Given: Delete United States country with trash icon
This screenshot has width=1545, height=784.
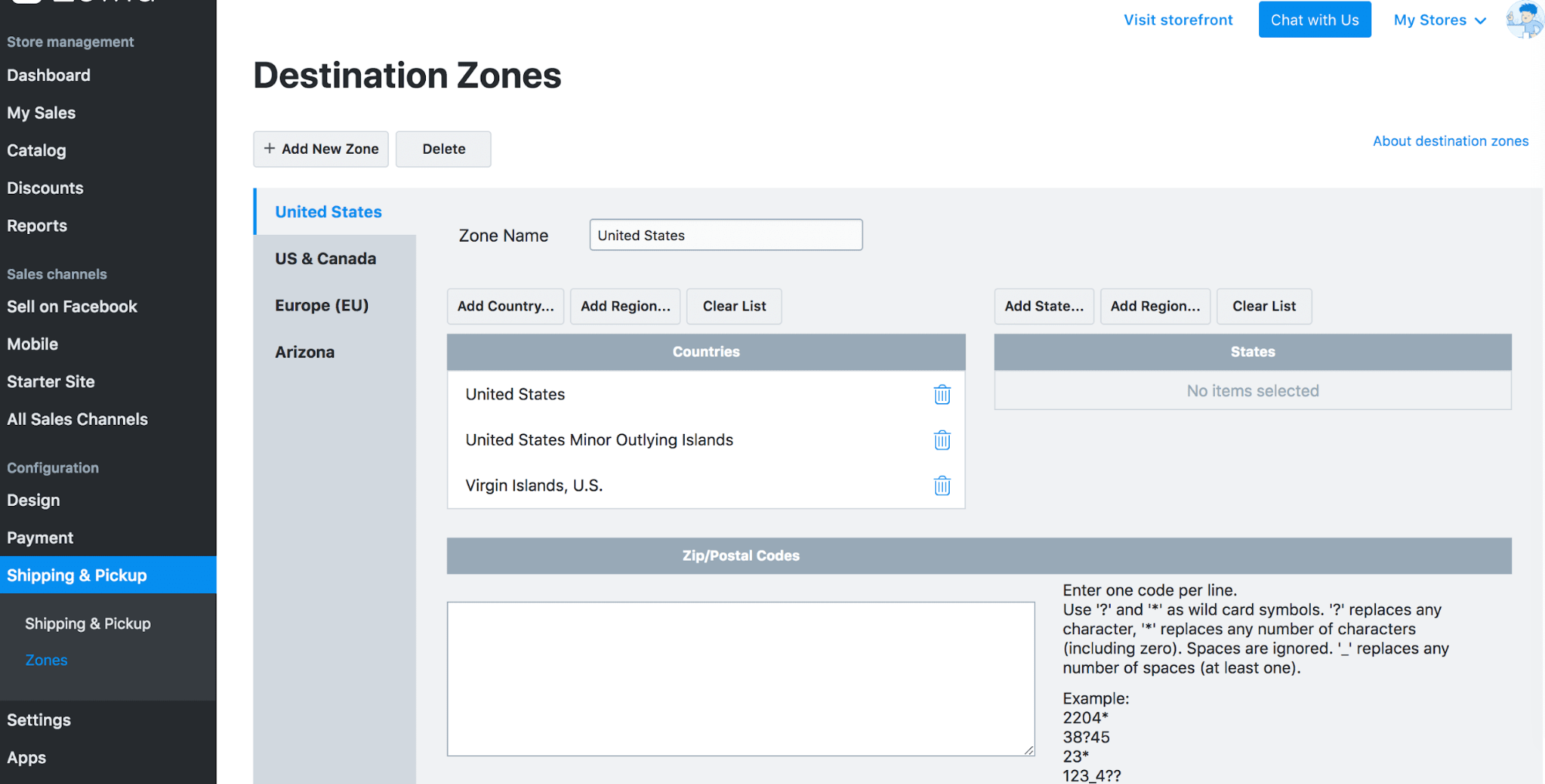Looking at the screenshot, I should tap(941, 395).
